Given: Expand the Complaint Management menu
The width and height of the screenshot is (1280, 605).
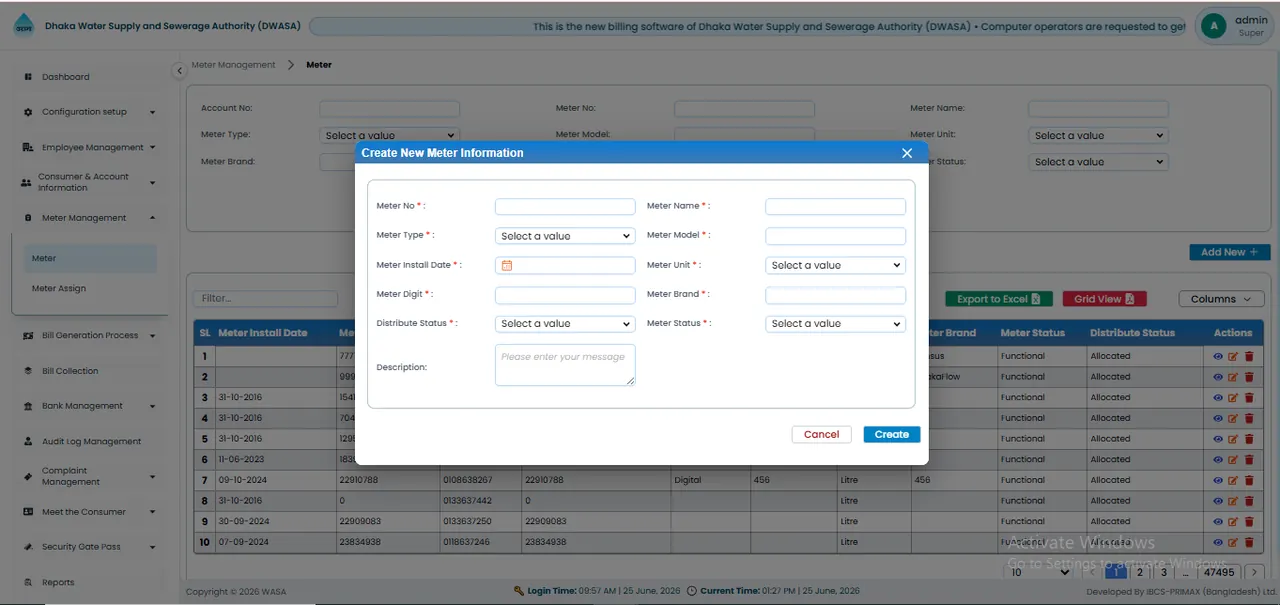Looking at the screenshot, I should 90,476.
